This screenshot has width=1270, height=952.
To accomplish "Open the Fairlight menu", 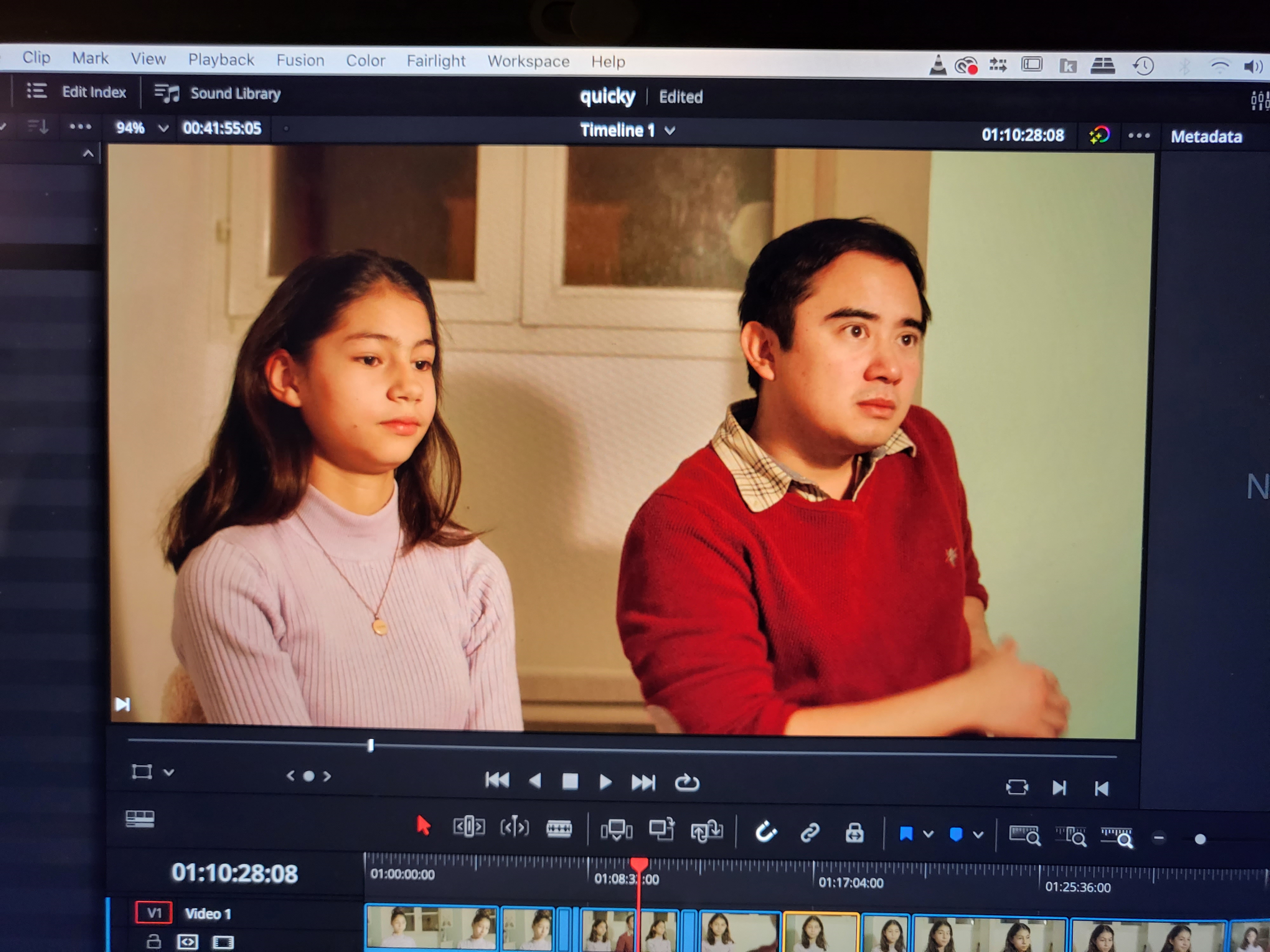I will point(436,61).
